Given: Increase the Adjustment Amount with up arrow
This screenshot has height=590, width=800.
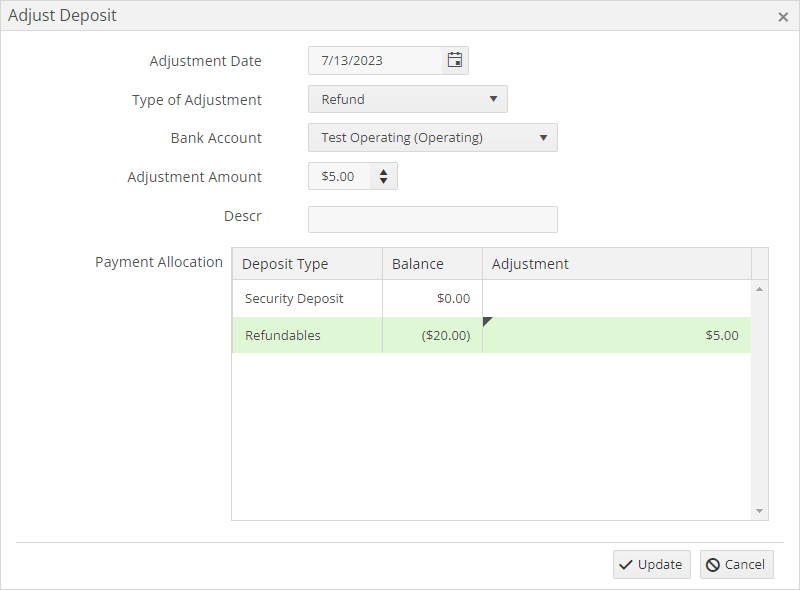Looking at the screenshot, I should pyautogui.click(x=384, y=171).
